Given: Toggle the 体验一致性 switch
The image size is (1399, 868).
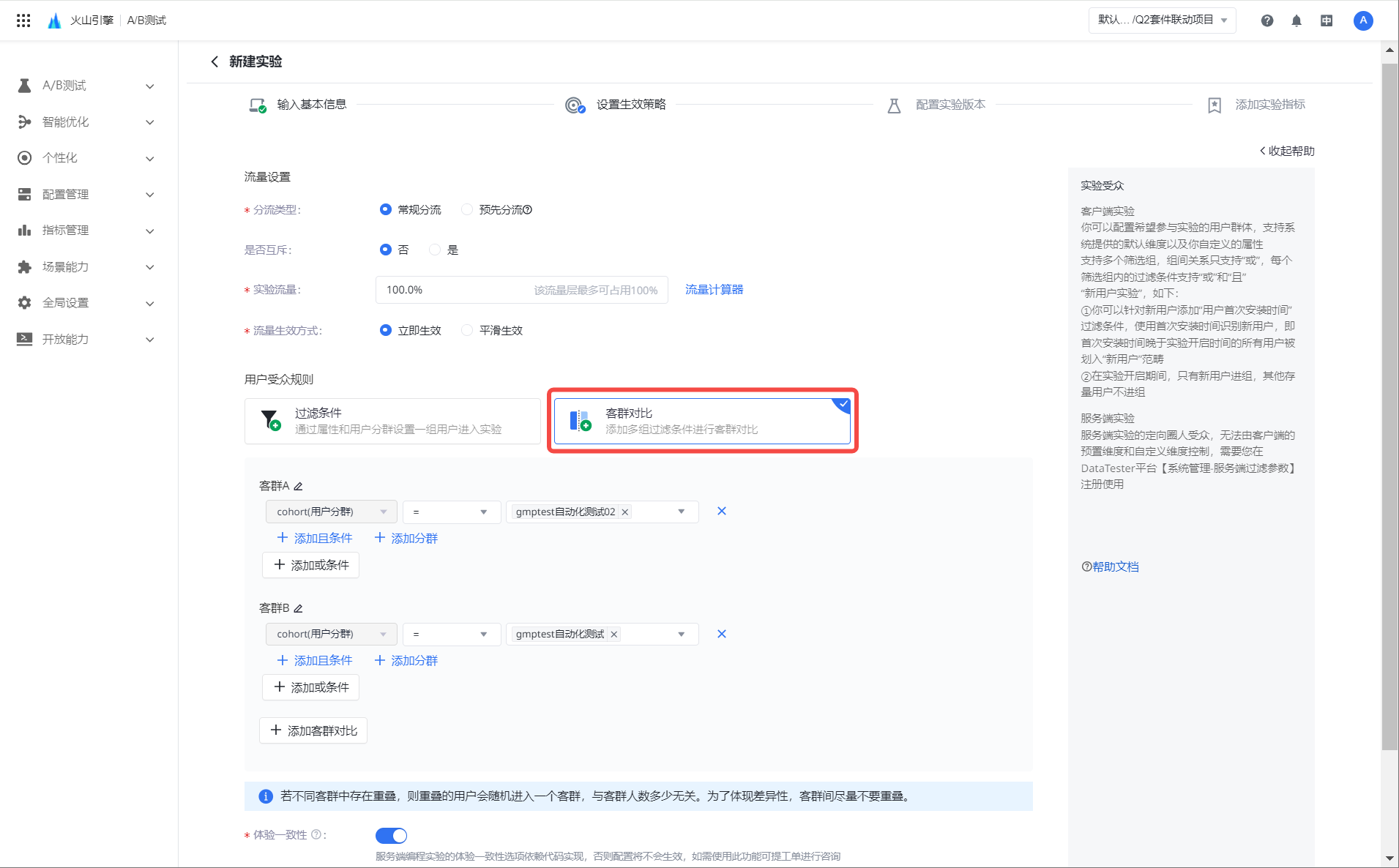Looking at the screenshot, I should pyautogui.click(x=391, y=835).
